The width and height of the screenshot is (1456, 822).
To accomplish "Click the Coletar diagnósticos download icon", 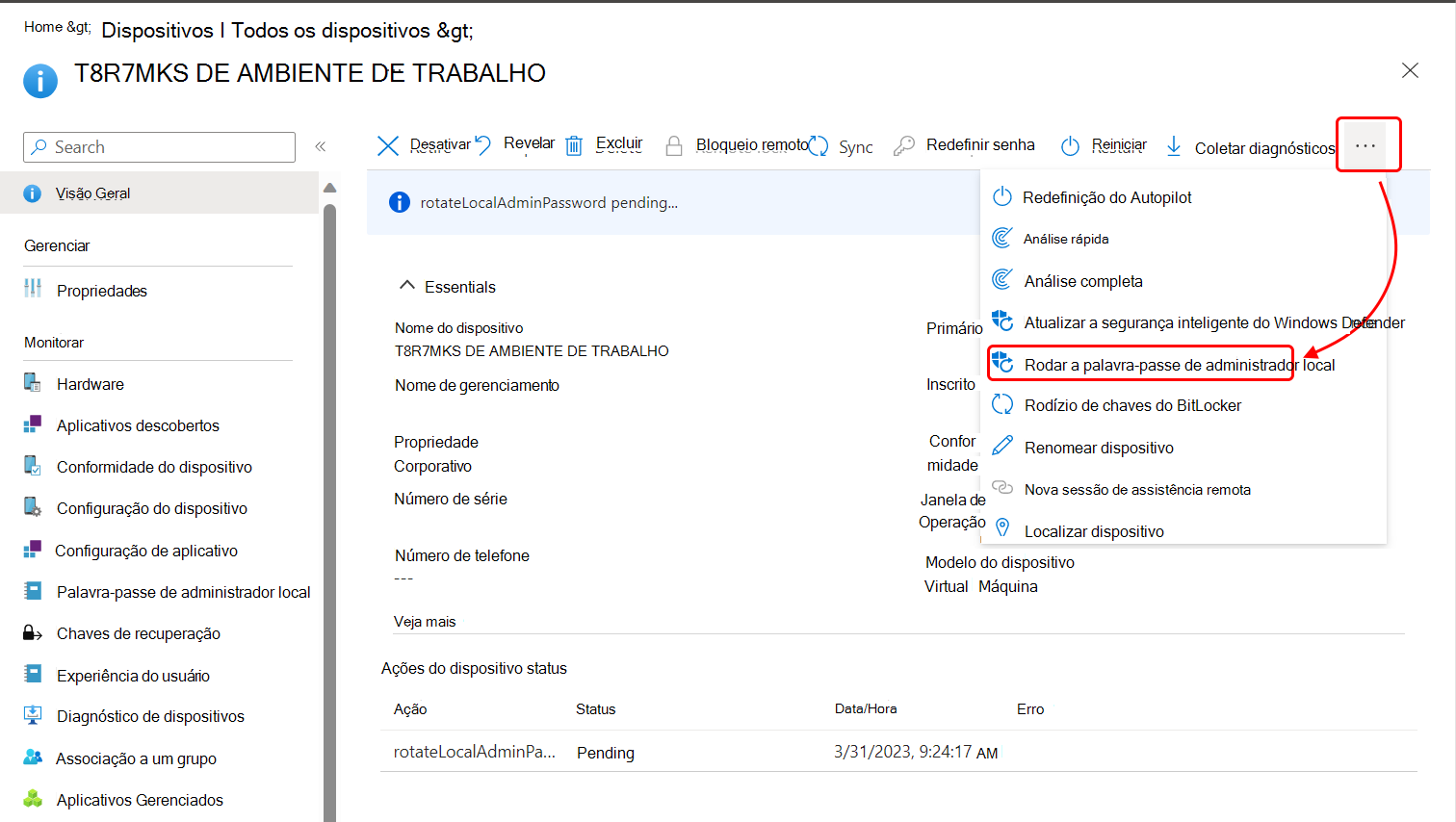I will point(1174,146).
